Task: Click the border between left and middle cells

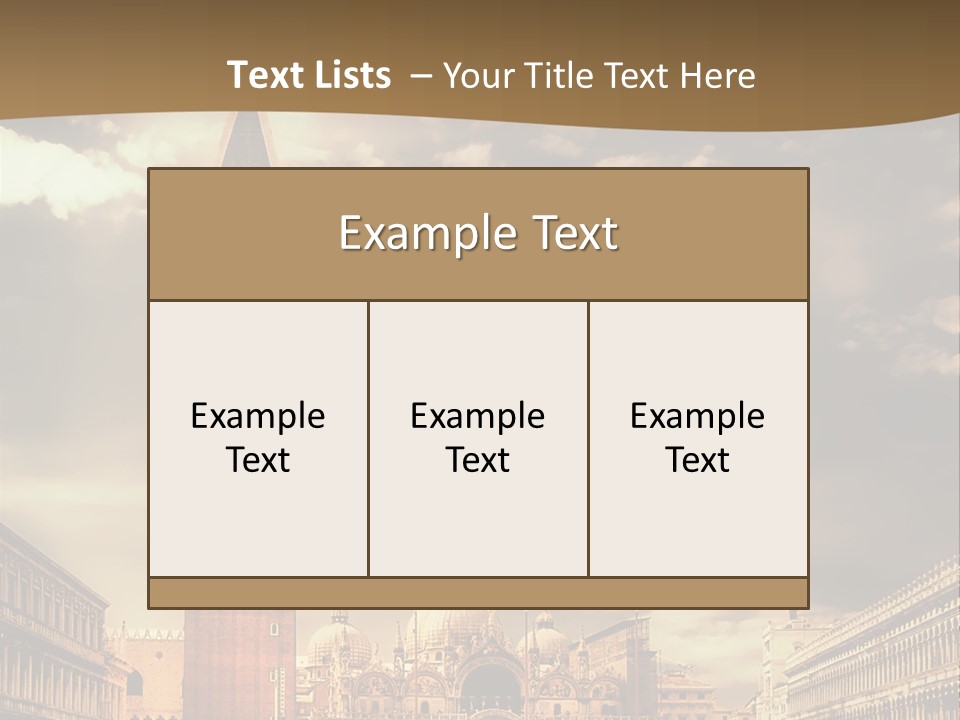Action: [x=370, y=438]
